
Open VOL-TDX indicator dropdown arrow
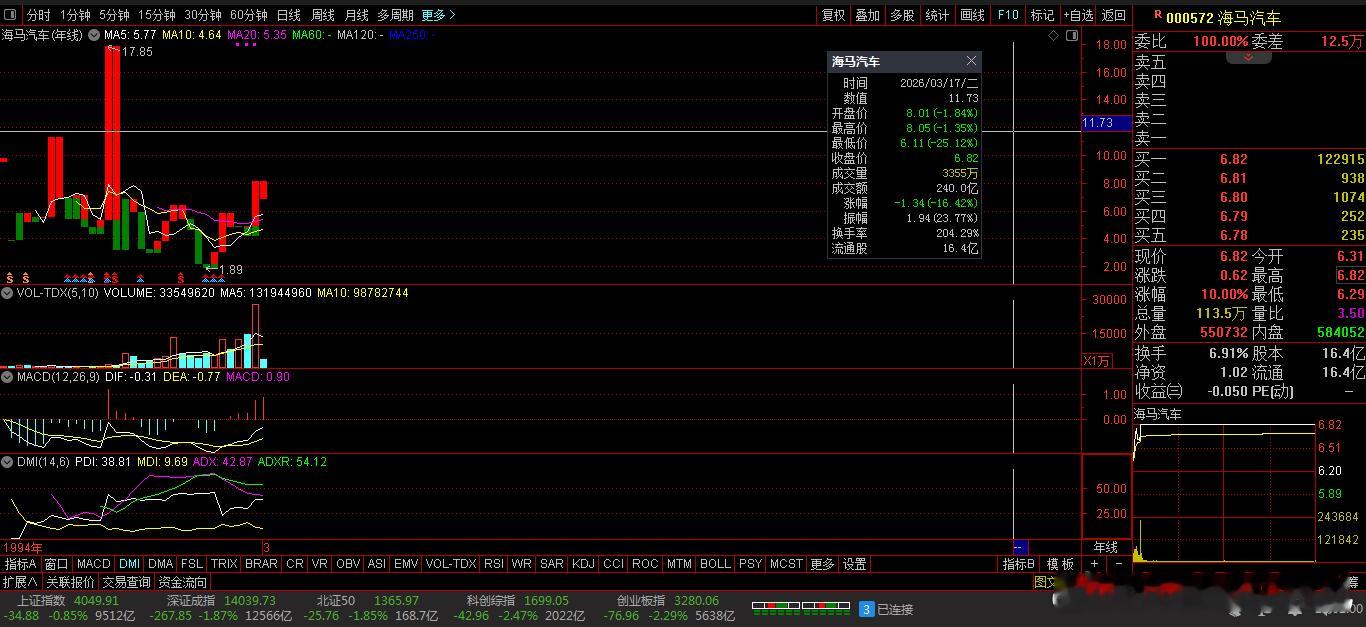click(7, 293)
